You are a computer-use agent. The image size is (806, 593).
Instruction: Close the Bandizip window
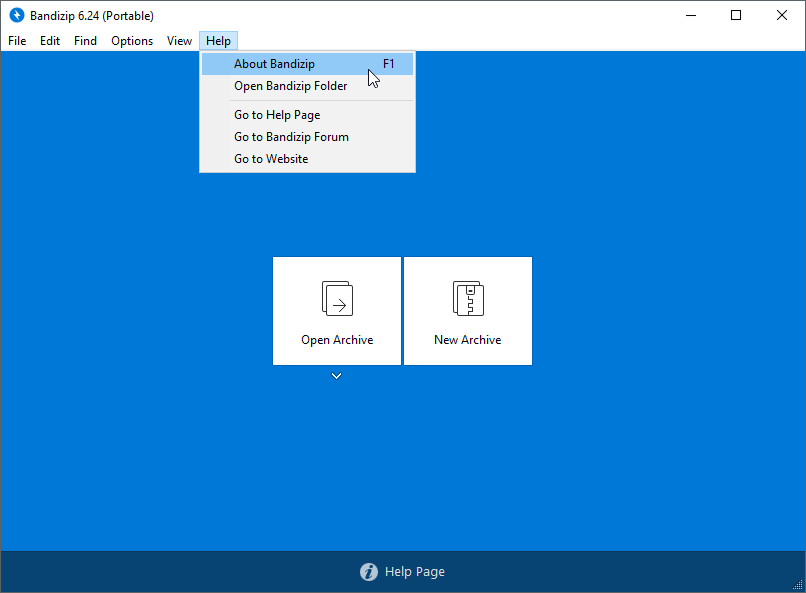[782, 15]
